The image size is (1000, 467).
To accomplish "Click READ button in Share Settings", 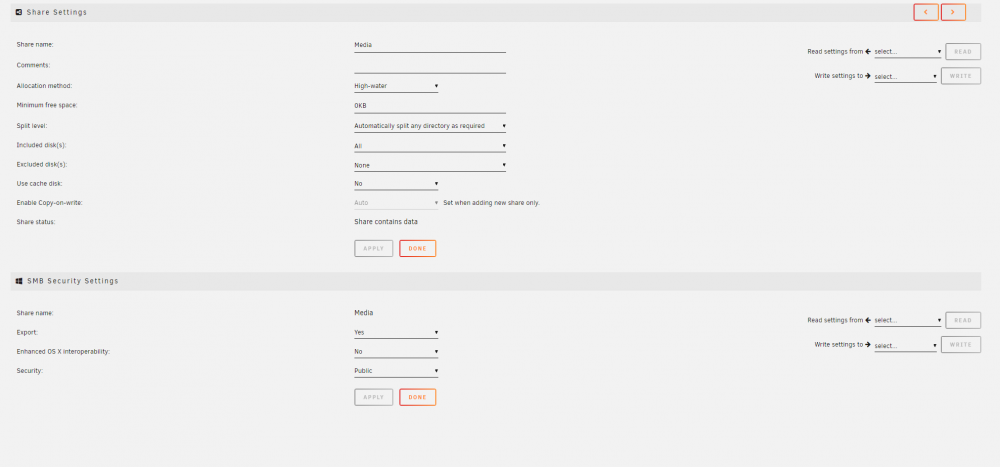I will (963, 52).
